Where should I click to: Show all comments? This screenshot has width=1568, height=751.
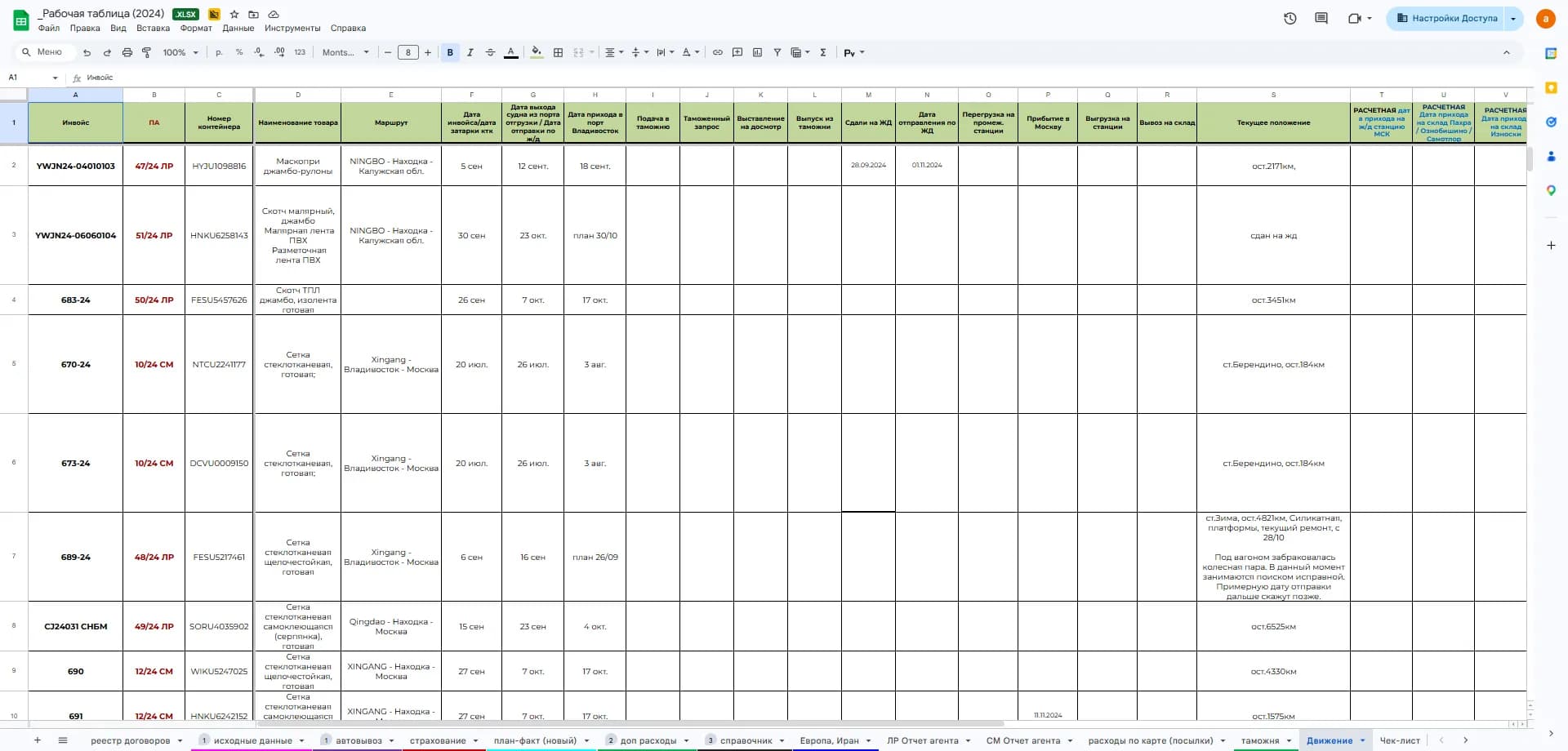[1321, 18]
